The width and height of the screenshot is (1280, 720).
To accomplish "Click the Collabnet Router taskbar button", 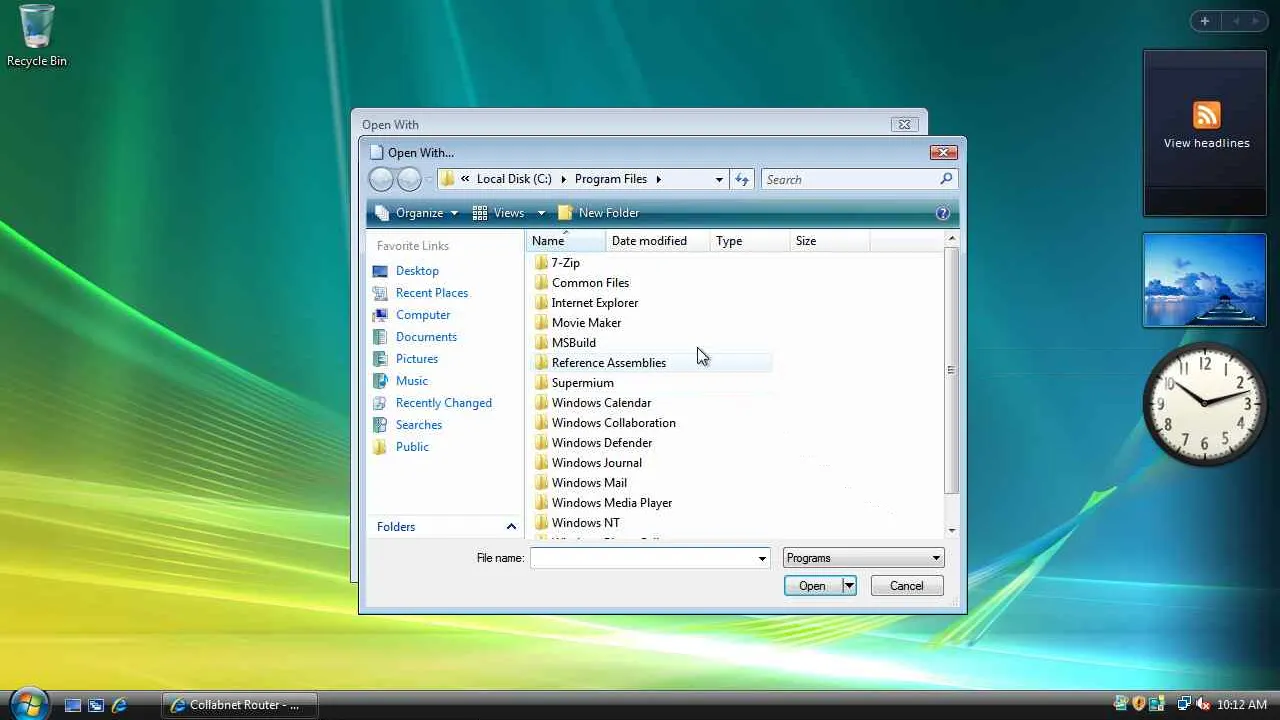I will (239, 705).
